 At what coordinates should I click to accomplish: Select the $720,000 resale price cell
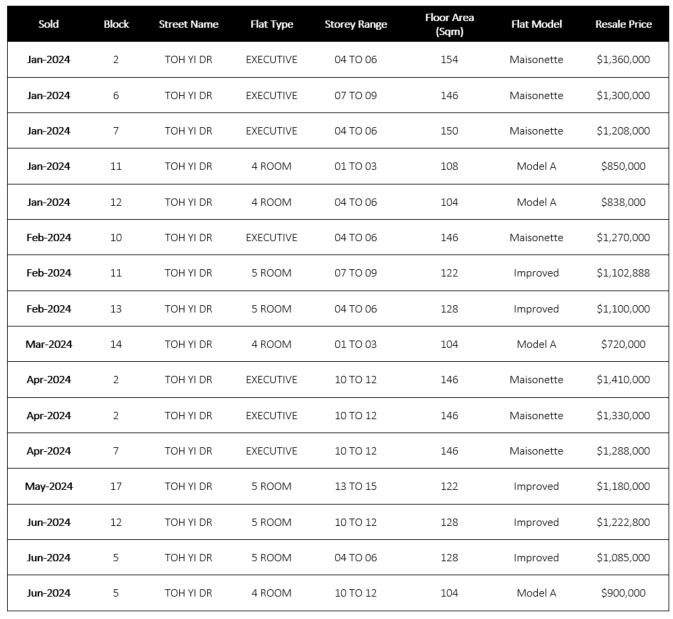(623, 344)
